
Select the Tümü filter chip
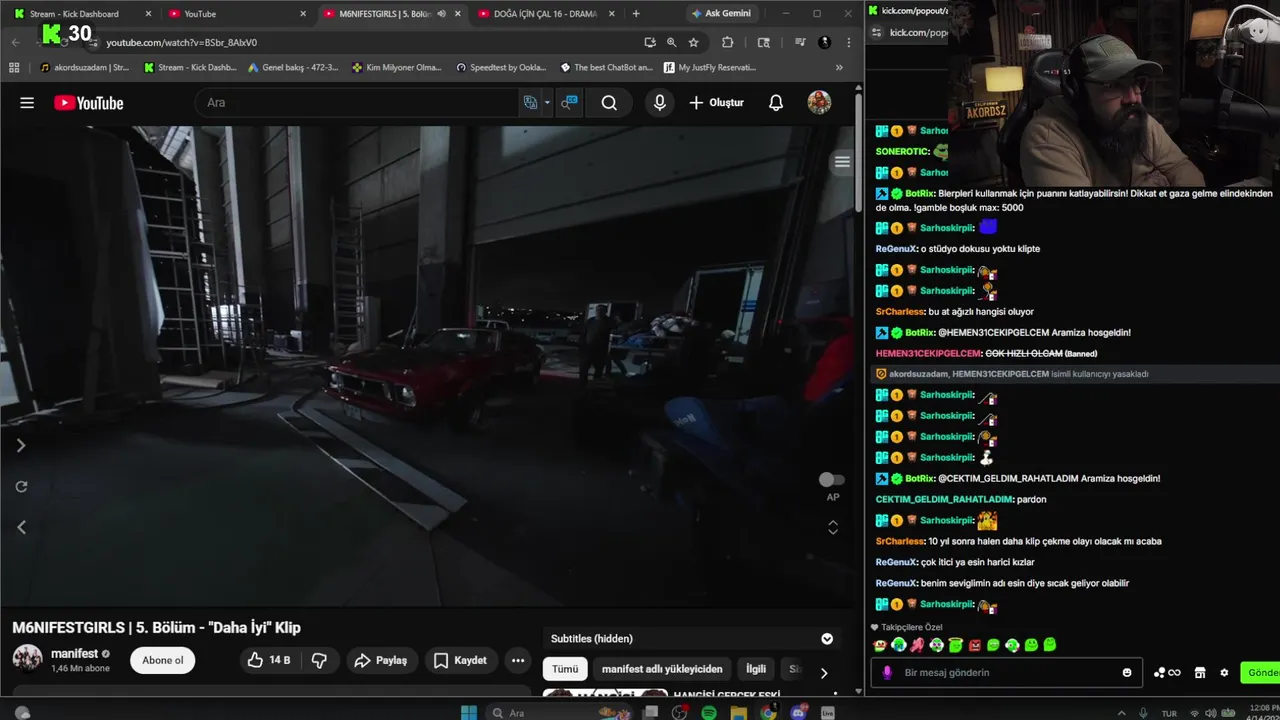point(565,669)
